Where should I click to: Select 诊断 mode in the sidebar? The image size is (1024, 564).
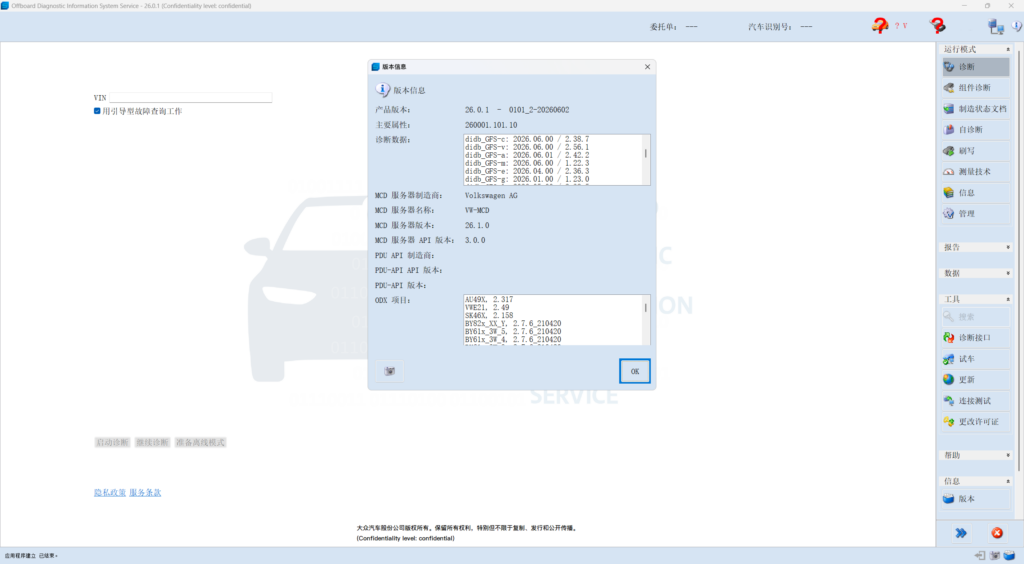tap(976, 67)
